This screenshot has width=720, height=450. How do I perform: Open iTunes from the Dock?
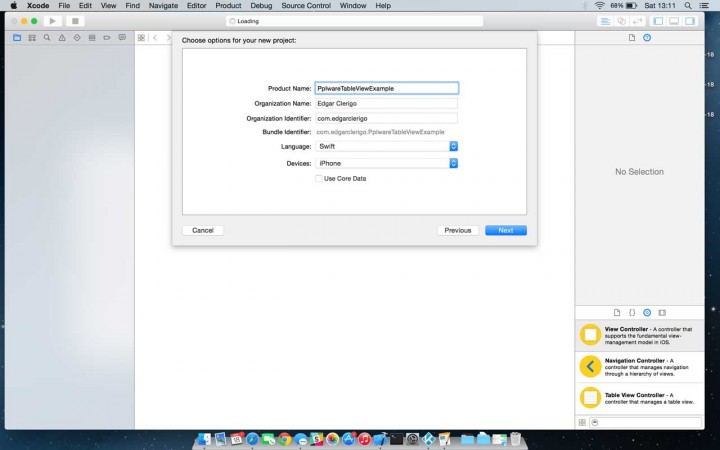pos(364,439)
